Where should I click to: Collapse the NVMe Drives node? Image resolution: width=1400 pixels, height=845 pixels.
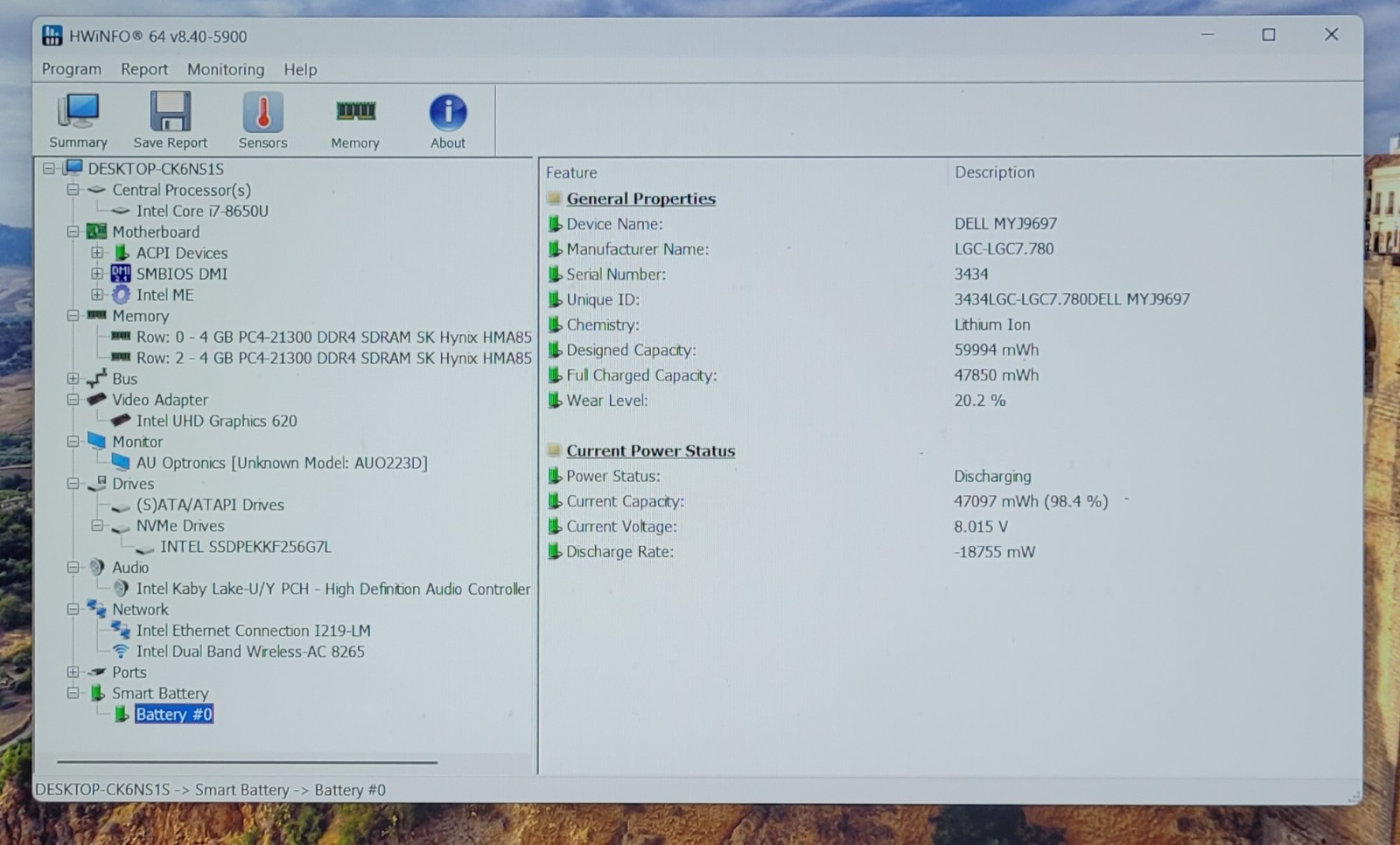(97, 526)
